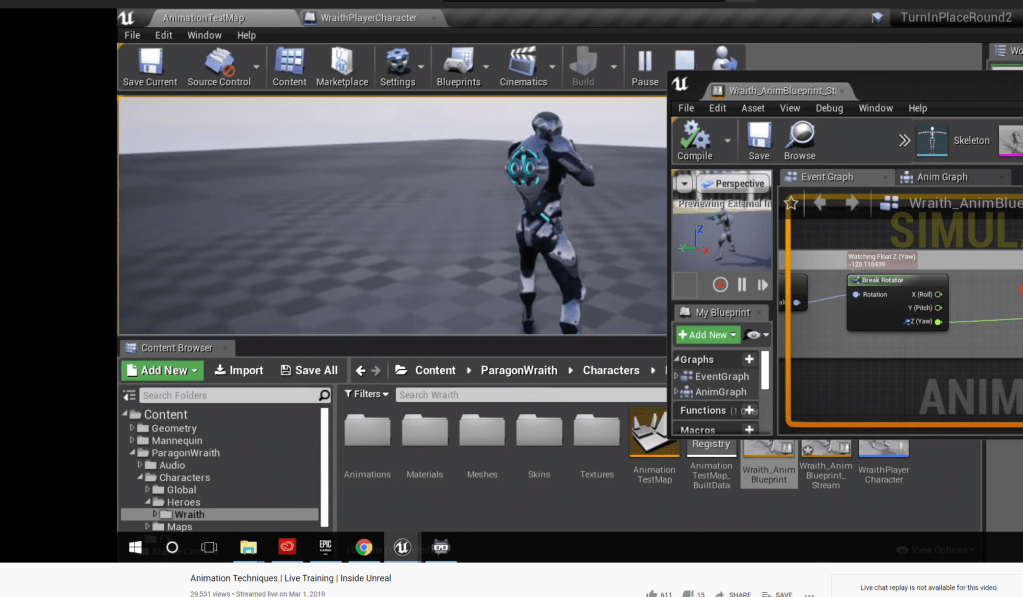Image resolution: width=1023 pixels, height=597 pixels.
Task: Click the Compile icon in the blueprint toolbar
Action: coord(694,136)
